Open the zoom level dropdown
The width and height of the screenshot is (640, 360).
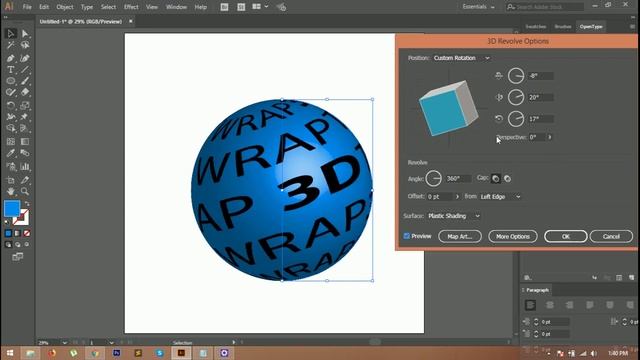point(64,343)
